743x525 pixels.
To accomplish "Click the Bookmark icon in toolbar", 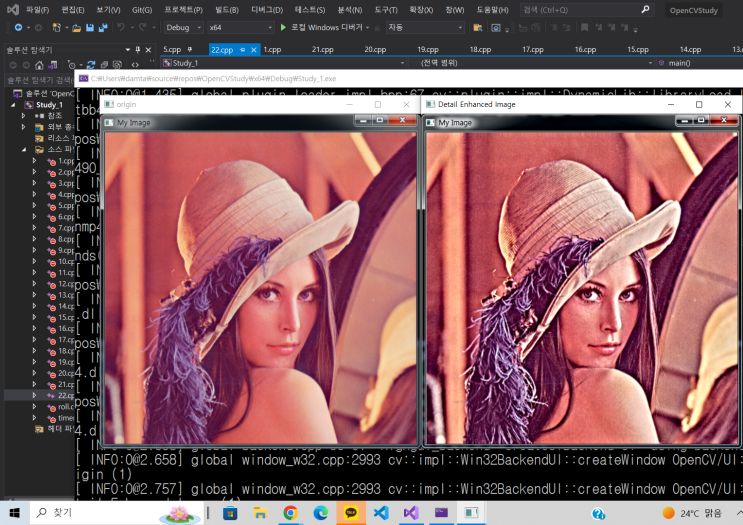I will 585,27.
